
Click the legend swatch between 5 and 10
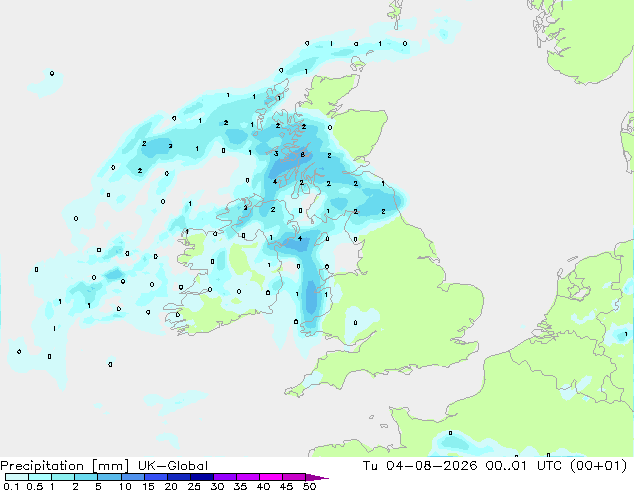[110, 477]
